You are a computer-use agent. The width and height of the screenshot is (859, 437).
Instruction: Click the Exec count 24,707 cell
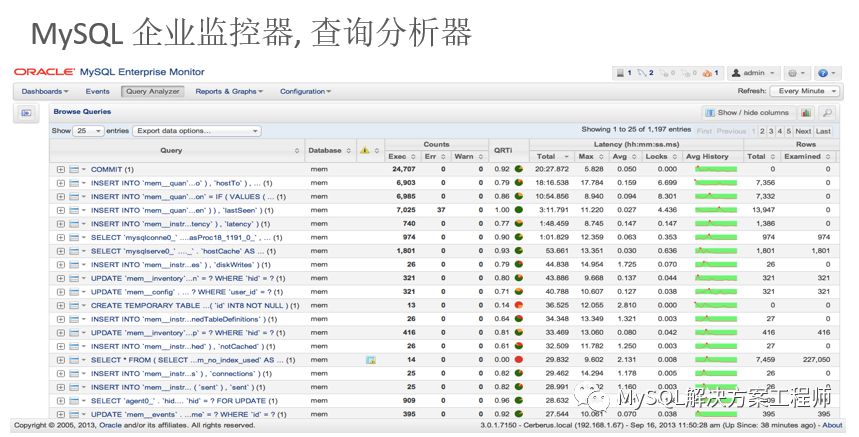404,169
